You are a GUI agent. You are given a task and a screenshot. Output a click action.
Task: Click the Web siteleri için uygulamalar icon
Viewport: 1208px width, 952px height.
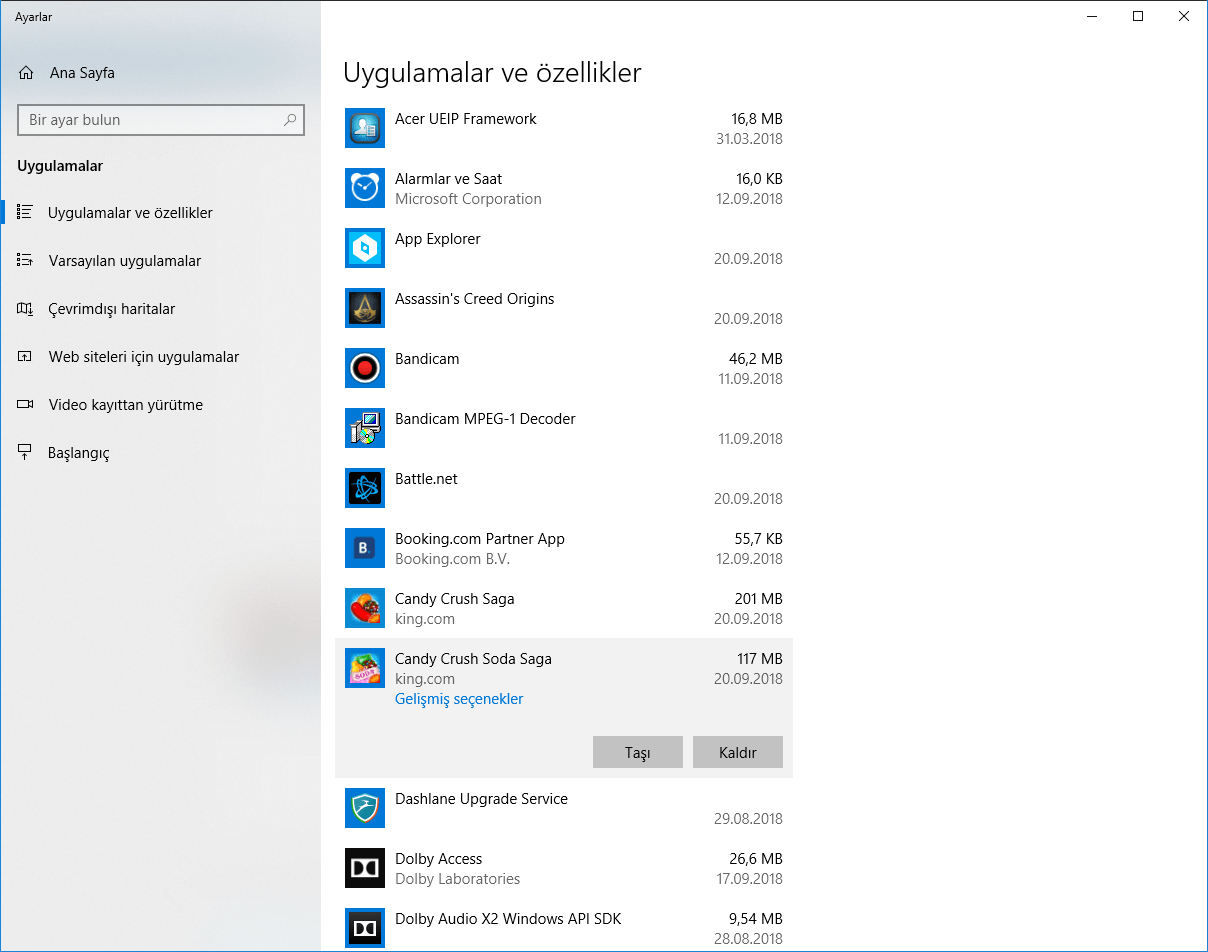[26, 356]
